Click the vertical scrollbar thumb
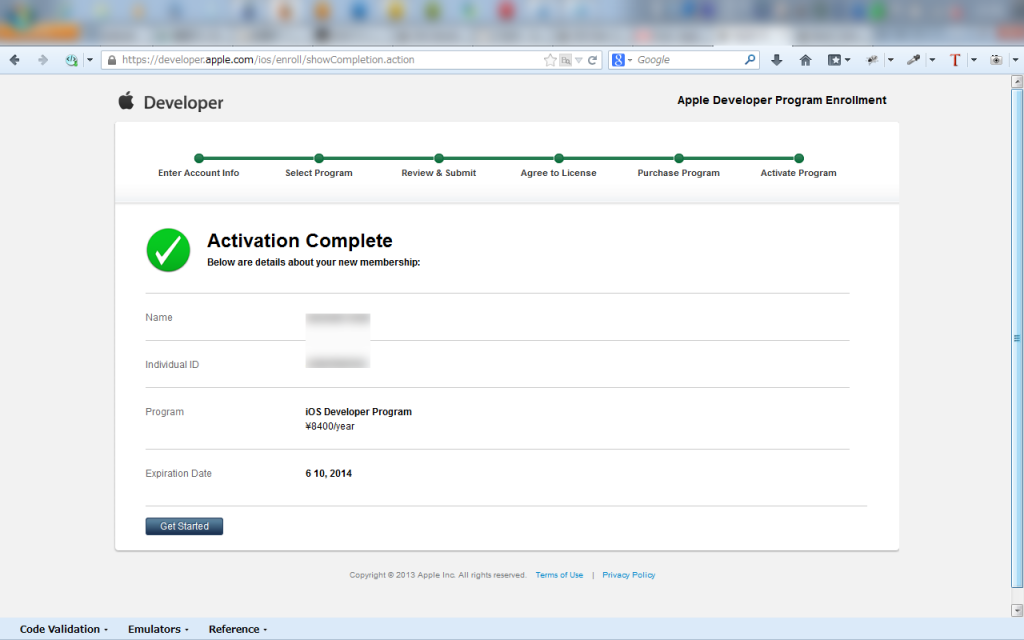The width and height of the screenshot is (1024, 640). point(1017,338)
